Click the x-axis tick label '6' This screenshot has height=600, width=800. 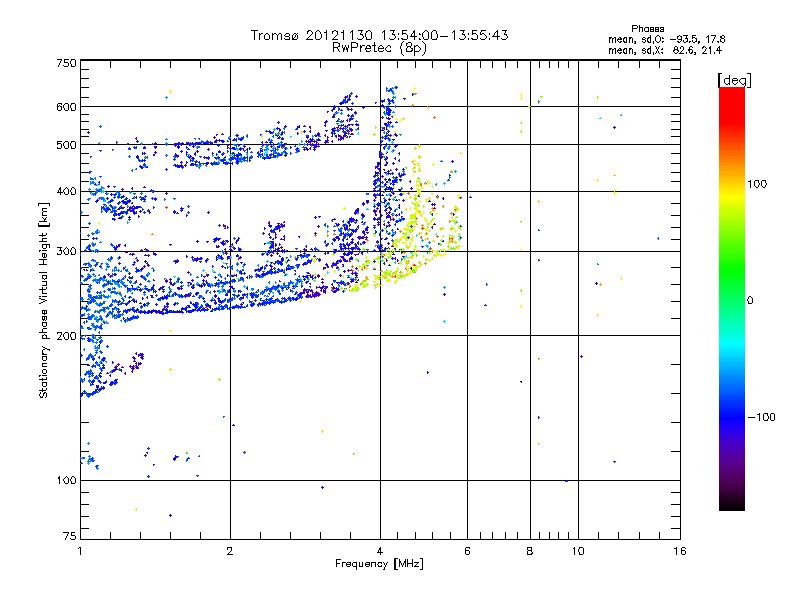tap(467, 551)
